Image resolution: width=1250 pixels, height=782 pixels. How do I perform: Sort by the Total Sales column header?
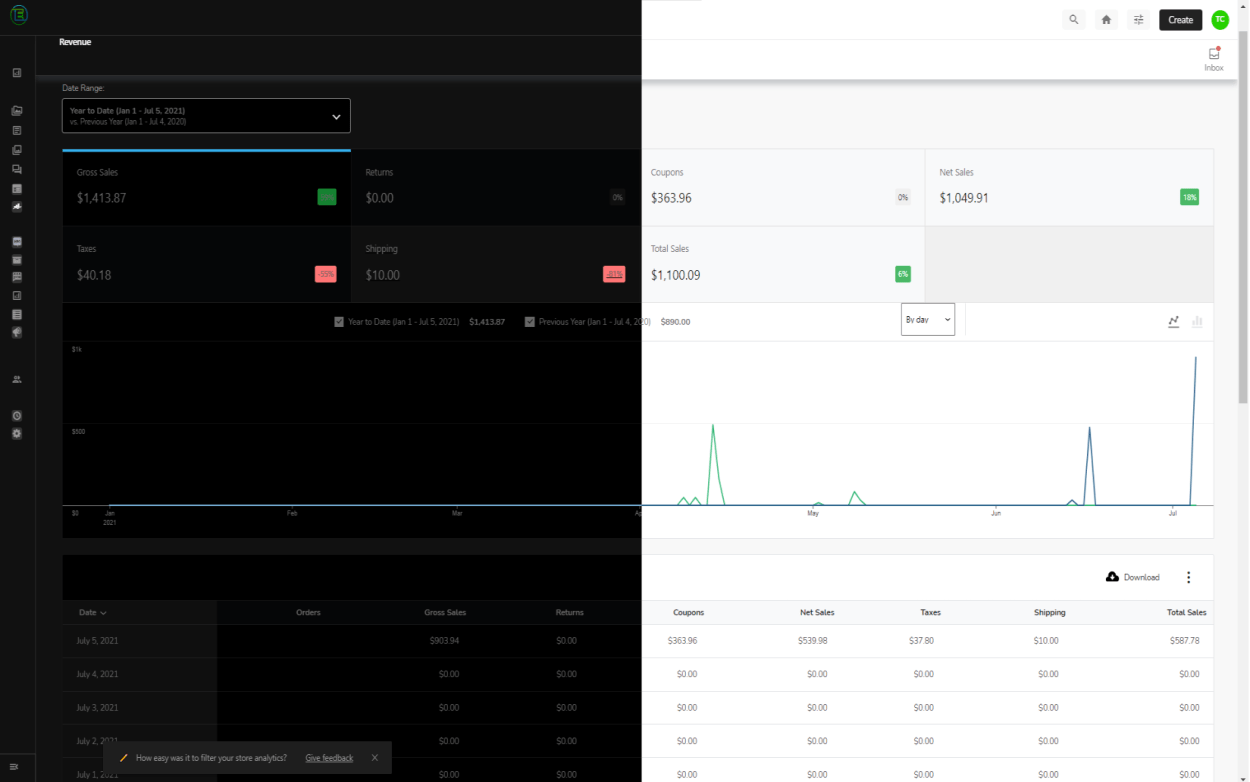click(x=1187, y=612)
